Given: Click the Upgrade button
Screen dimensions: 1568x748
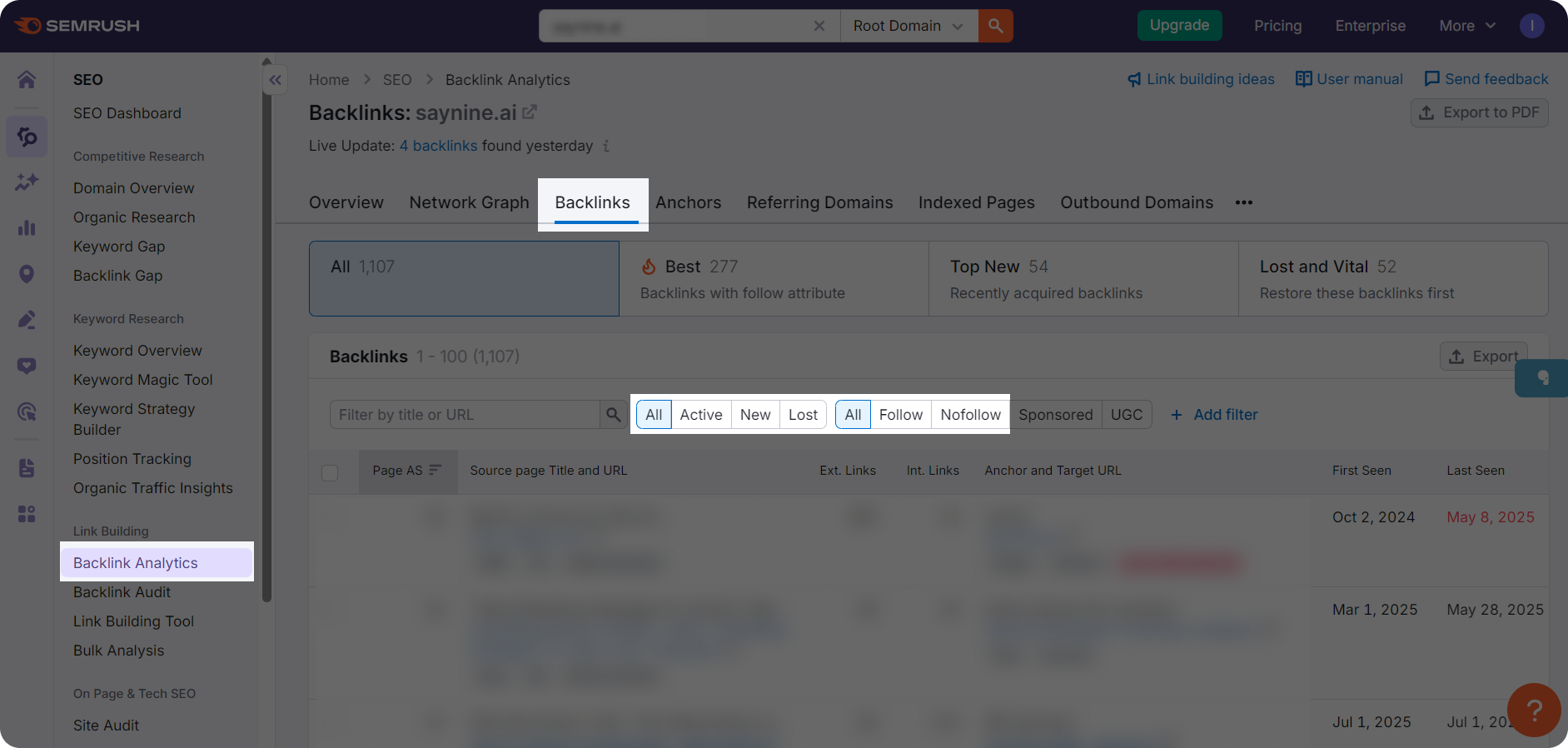Looking at the screenshot, I should [x=1179, y=25].
